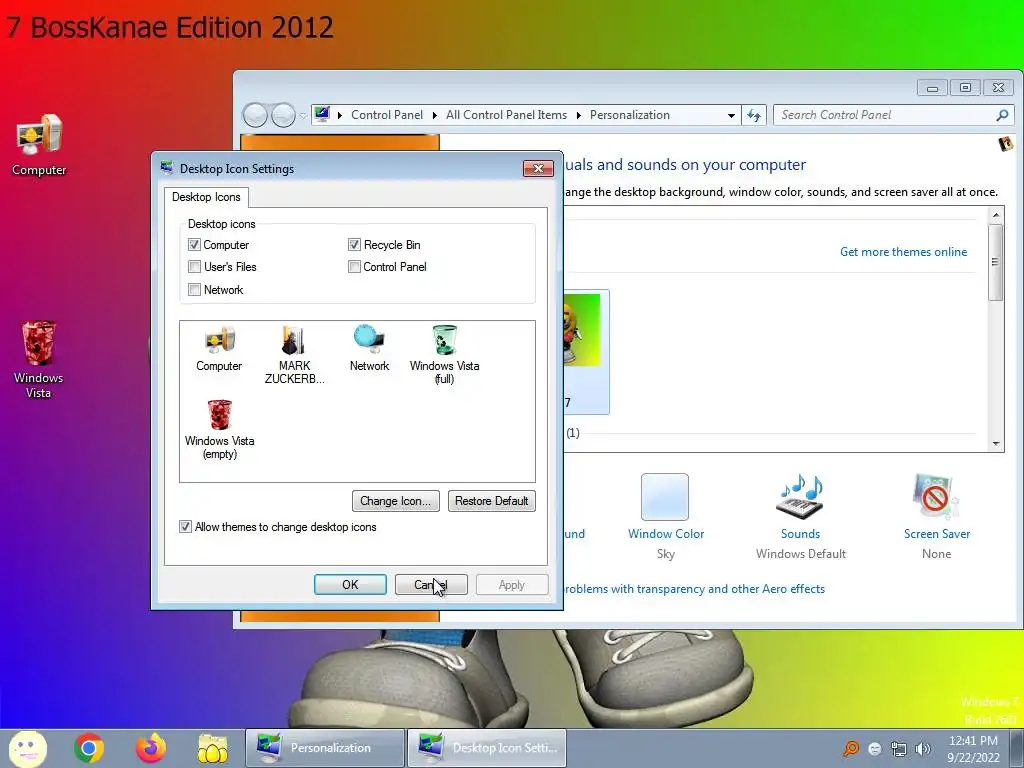Click the themes list scroll down arrow
This screenshot has width=1024, height=768.
[995, 443]
